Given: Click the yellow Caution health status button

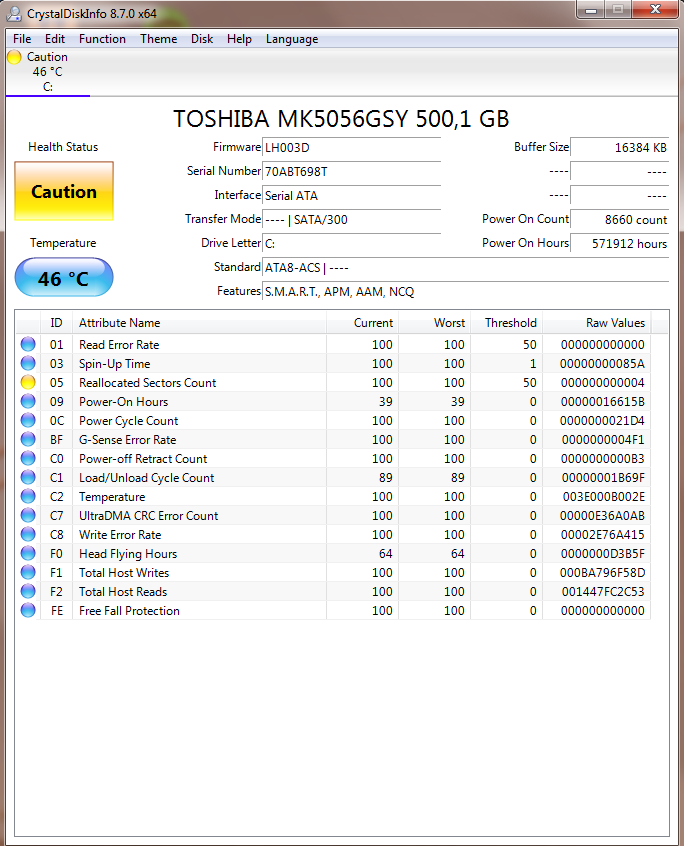Looking at the screenshot, I should tap(64, 192).
